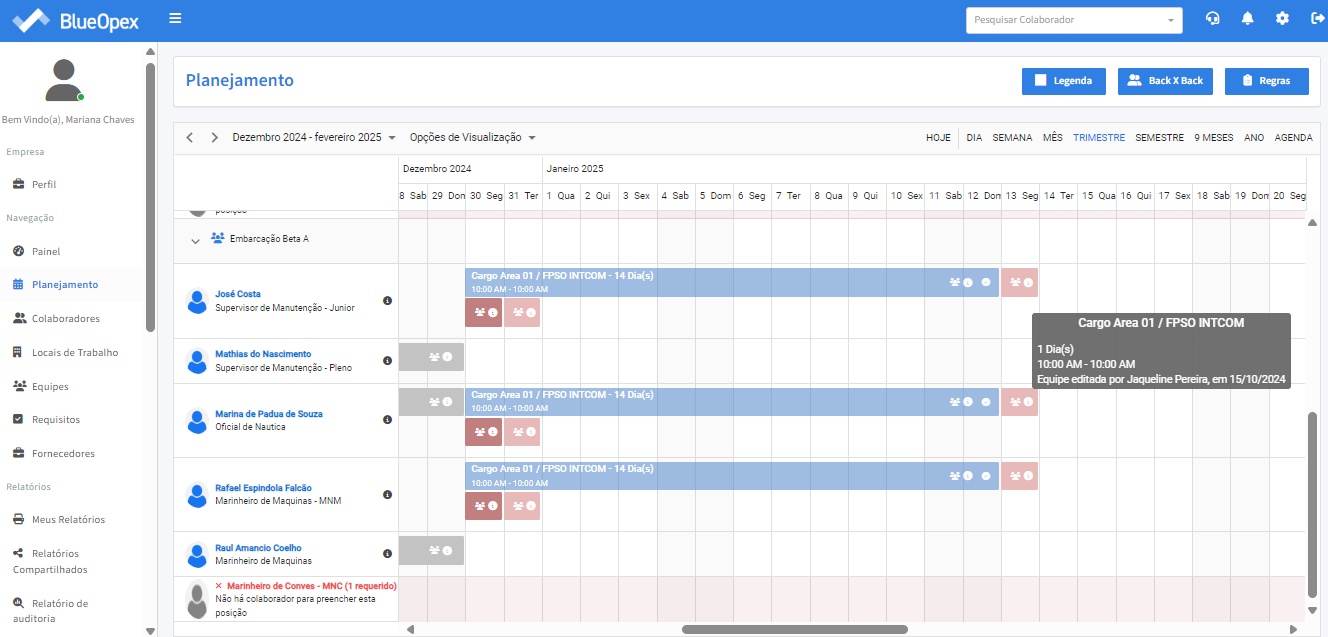Open Perfil in the sidebar
Screen dimensions: 1328x637
pos(44,185)
